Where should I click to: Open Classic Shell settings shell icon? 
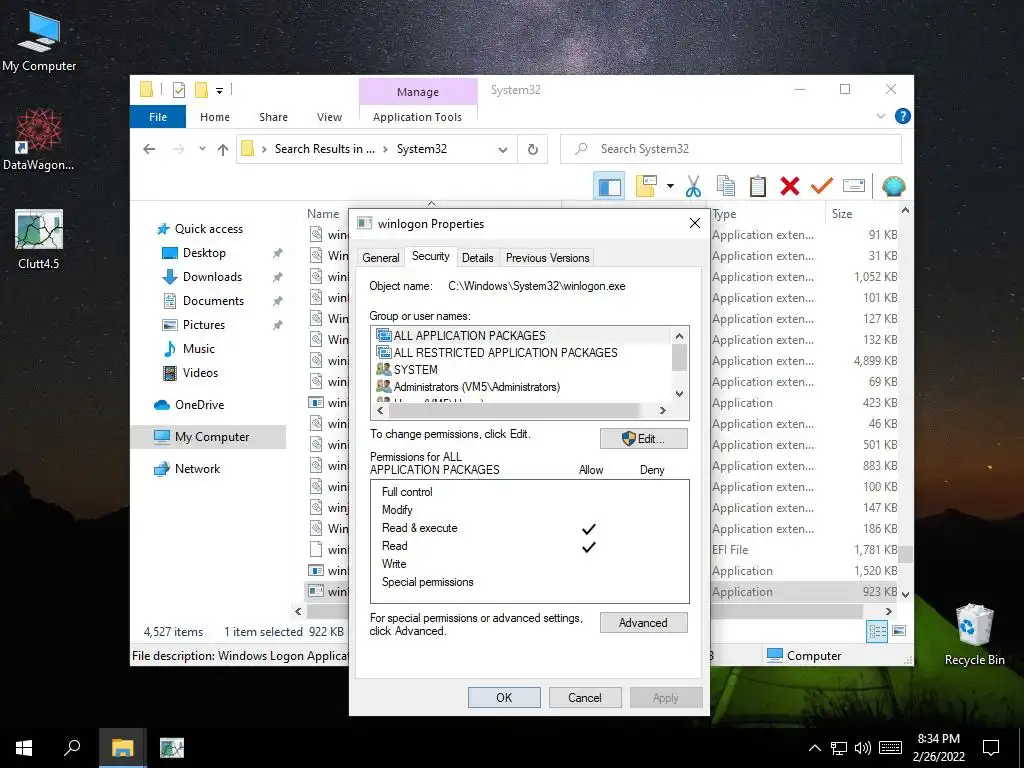click(x=893, y=186)
